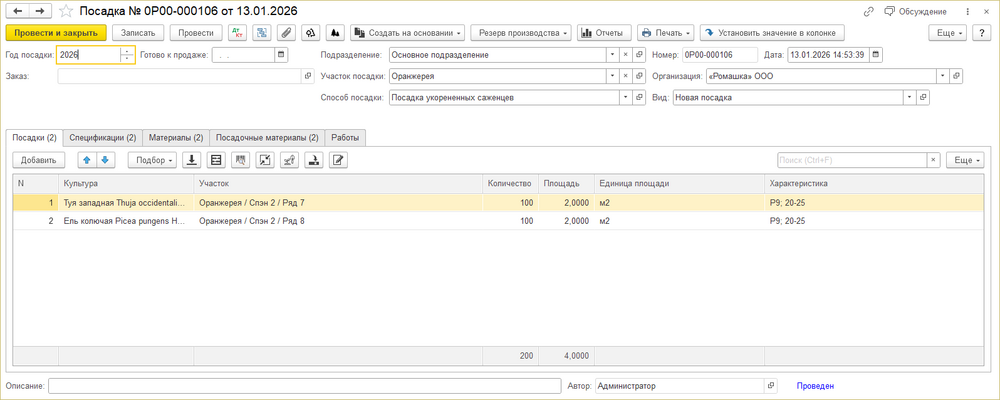This screenshot has width=1000, height=400.
Task: Click the Добавить button
Action: (x=39, y=160)
